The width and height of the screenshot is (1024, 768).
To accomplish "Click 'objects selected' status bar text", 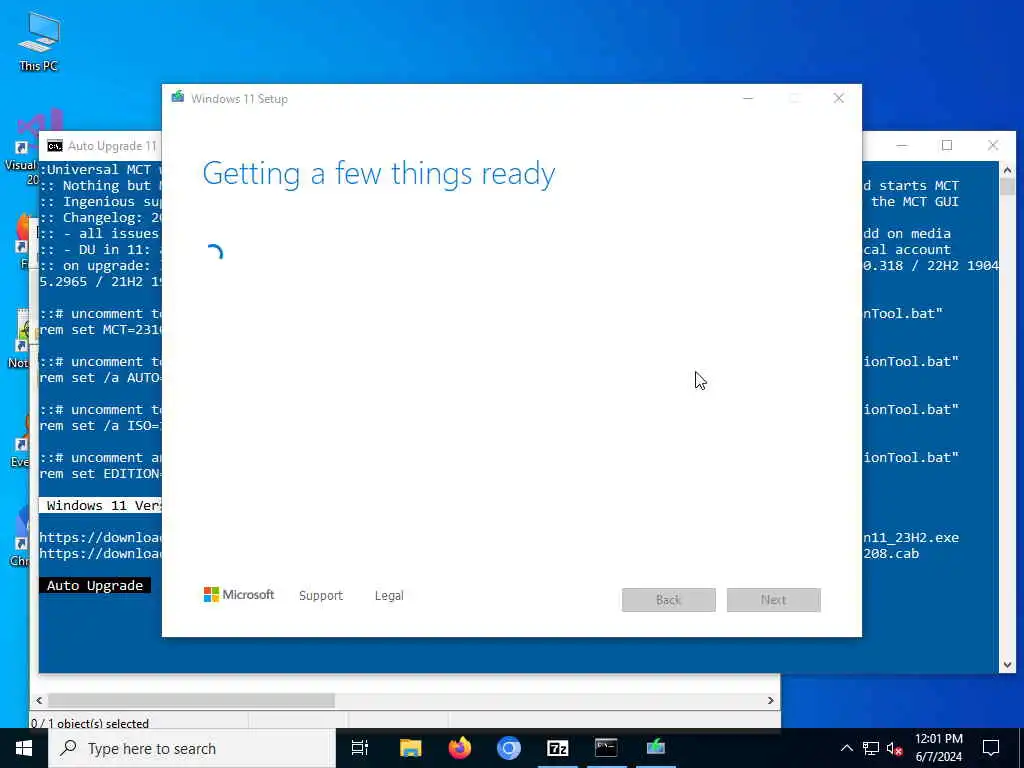I will pyautogui.click(x=90, y=723).
